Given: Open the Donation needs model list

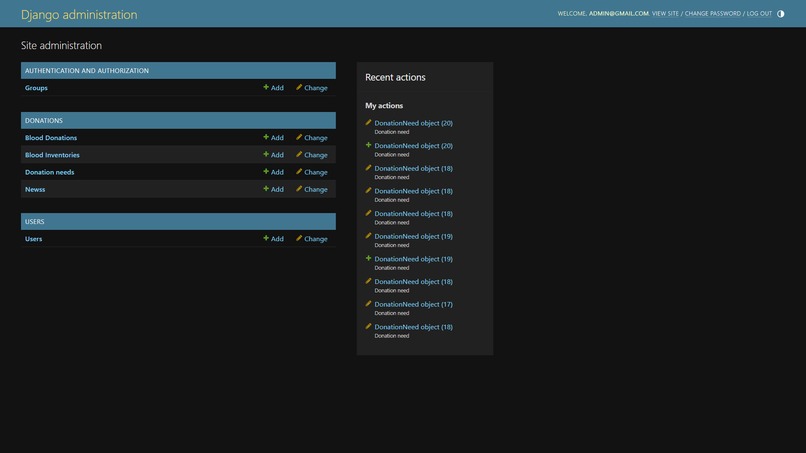Looking at the screenshot, I should (x=49, y=172).
